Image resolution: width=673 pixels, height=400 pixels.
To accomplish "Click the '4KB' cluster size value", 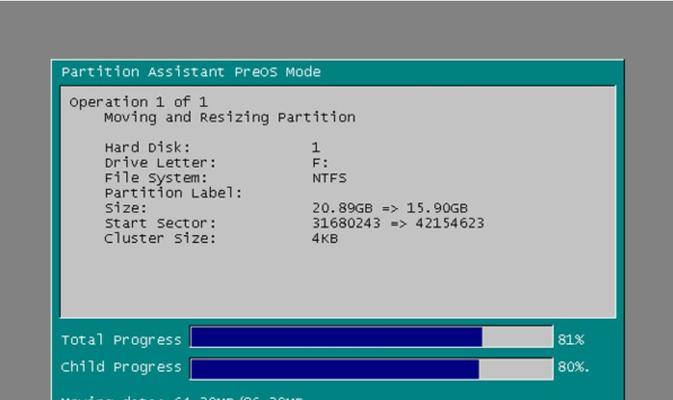I will (325, 238).
